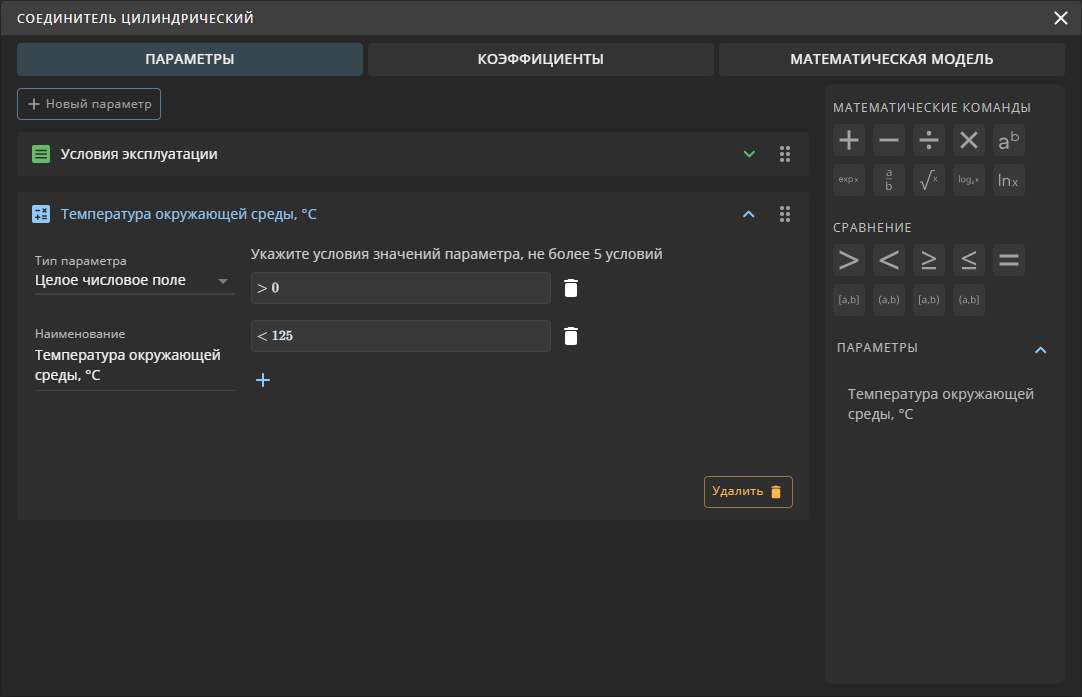Open the МАТЕМАТИЧЕСКАЯ МОДЕЛЬ tab
Viewport: 1082px width, 697px height.
pyautogui.click(x=892, y=59)
